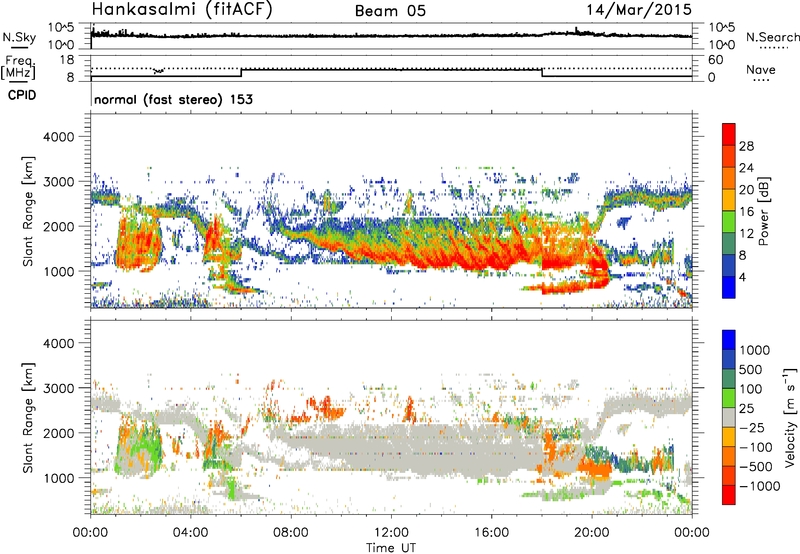
Task: Click the "-500" tick on velocity colorbar
Action: (x=756, y=467)
